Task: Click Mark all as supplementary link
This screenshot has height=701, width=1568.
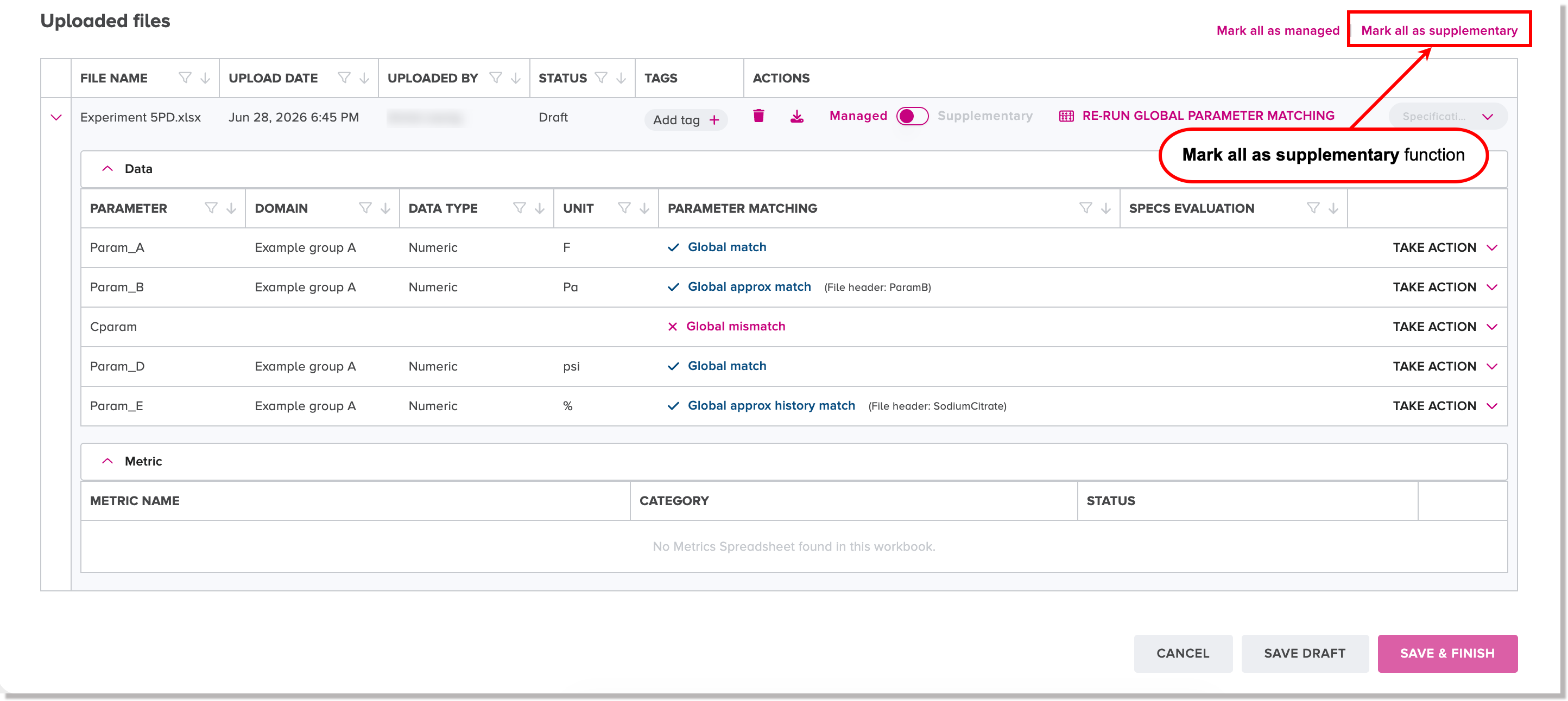Action: 1439,30
